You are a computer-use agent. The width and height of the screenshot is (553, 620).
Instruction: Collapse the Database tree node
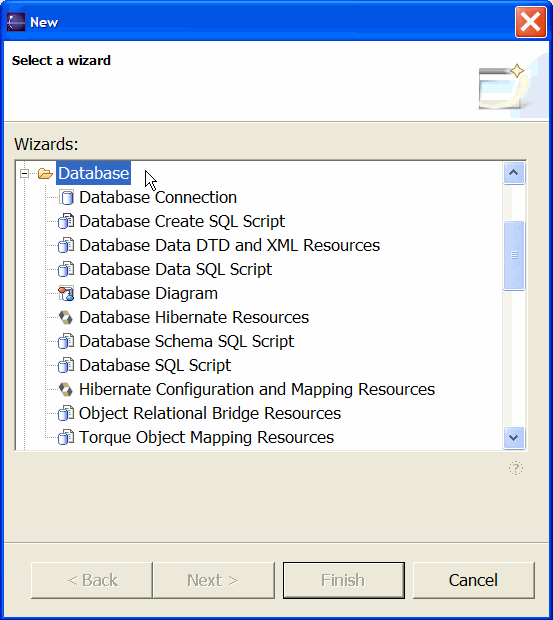point(25,173)
